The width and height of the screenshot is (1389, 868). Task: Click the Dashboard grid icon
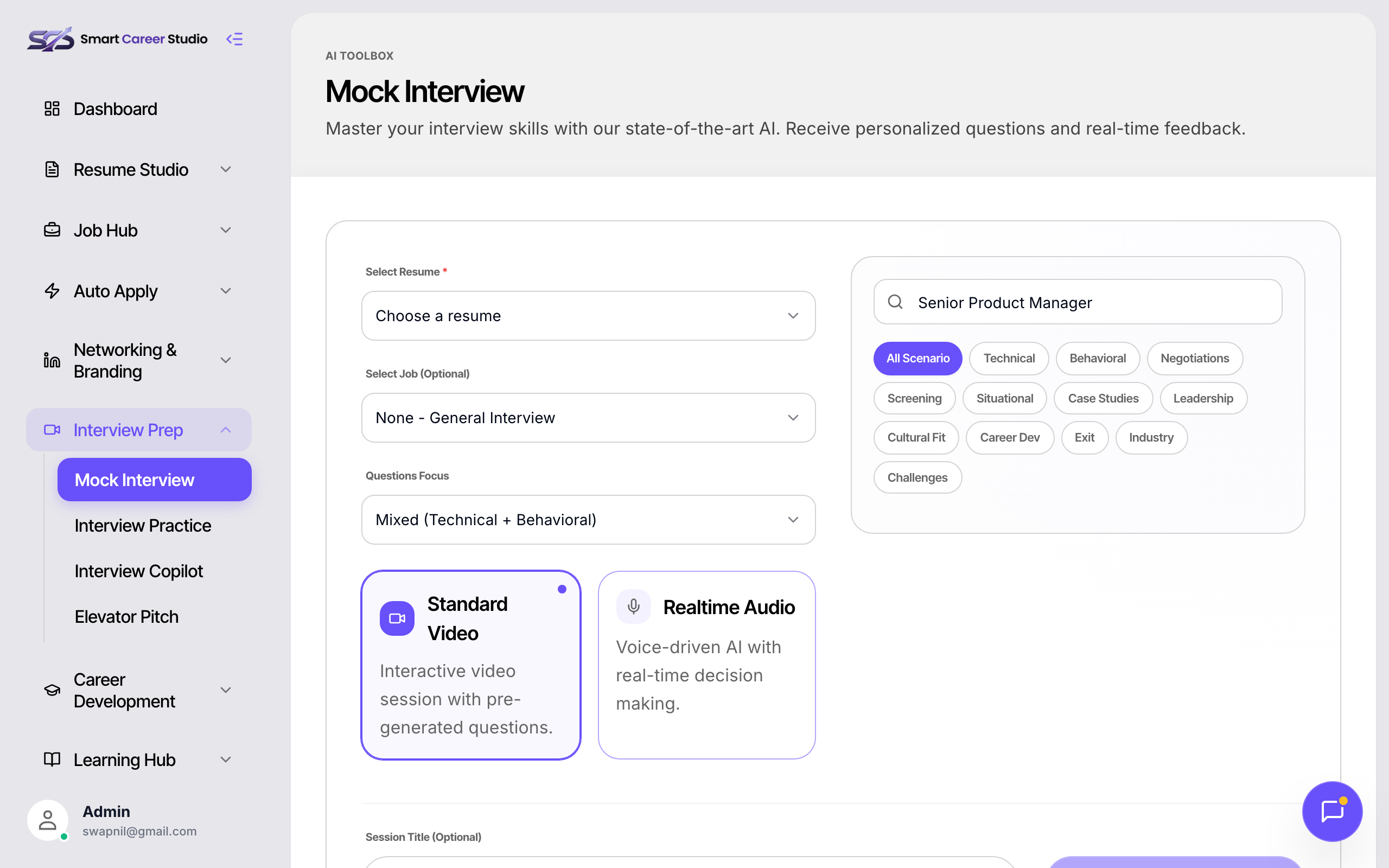[x=52, y=108]
